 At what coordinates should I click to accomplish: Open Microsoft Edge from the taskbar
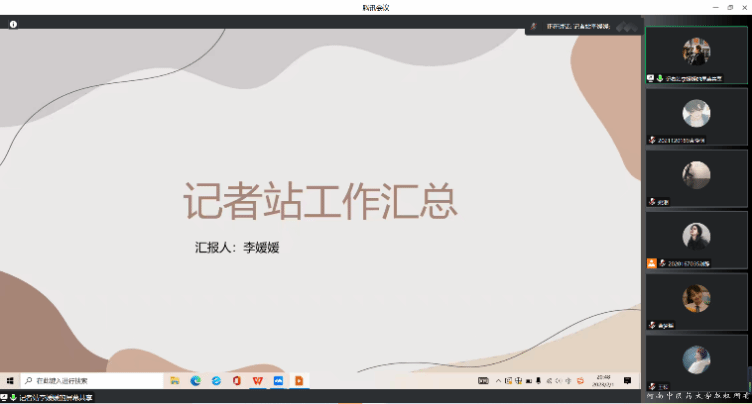tap(196, 380)
